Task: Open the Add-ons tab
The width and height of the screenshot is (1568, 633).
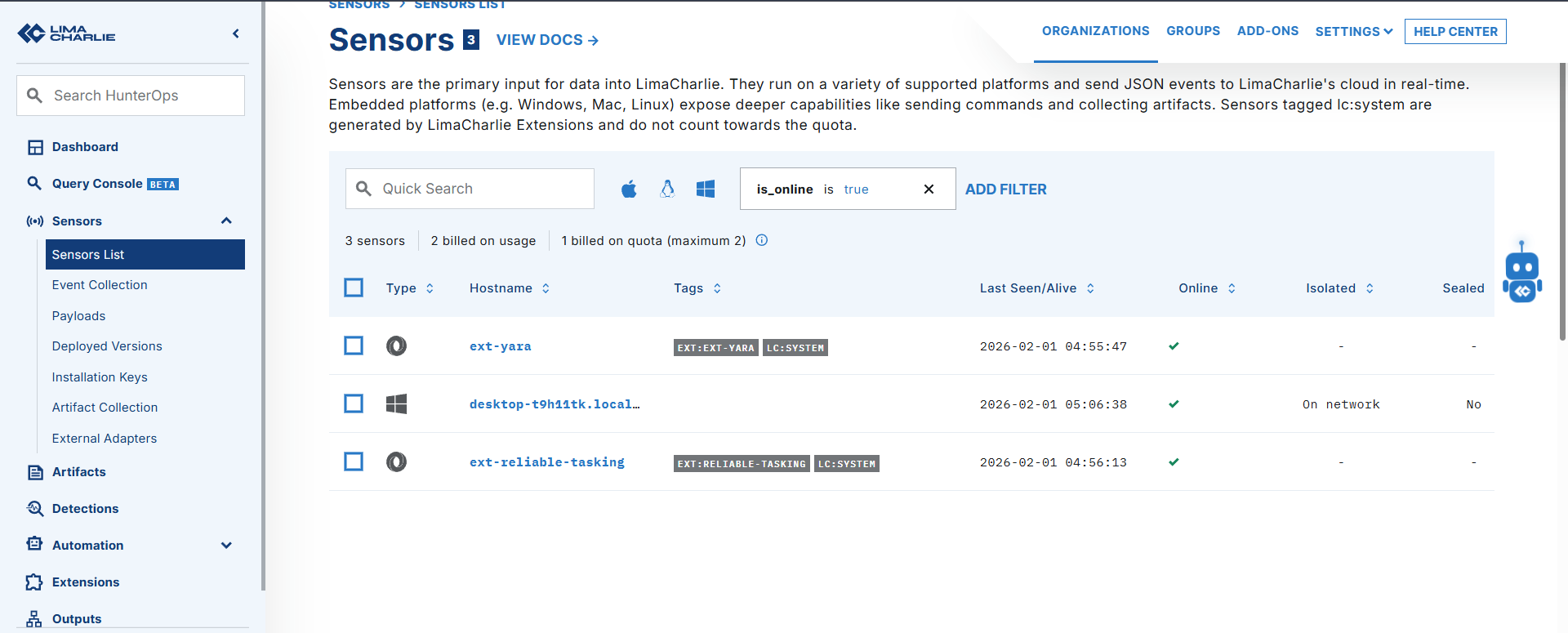Action: pos(1267,31)
